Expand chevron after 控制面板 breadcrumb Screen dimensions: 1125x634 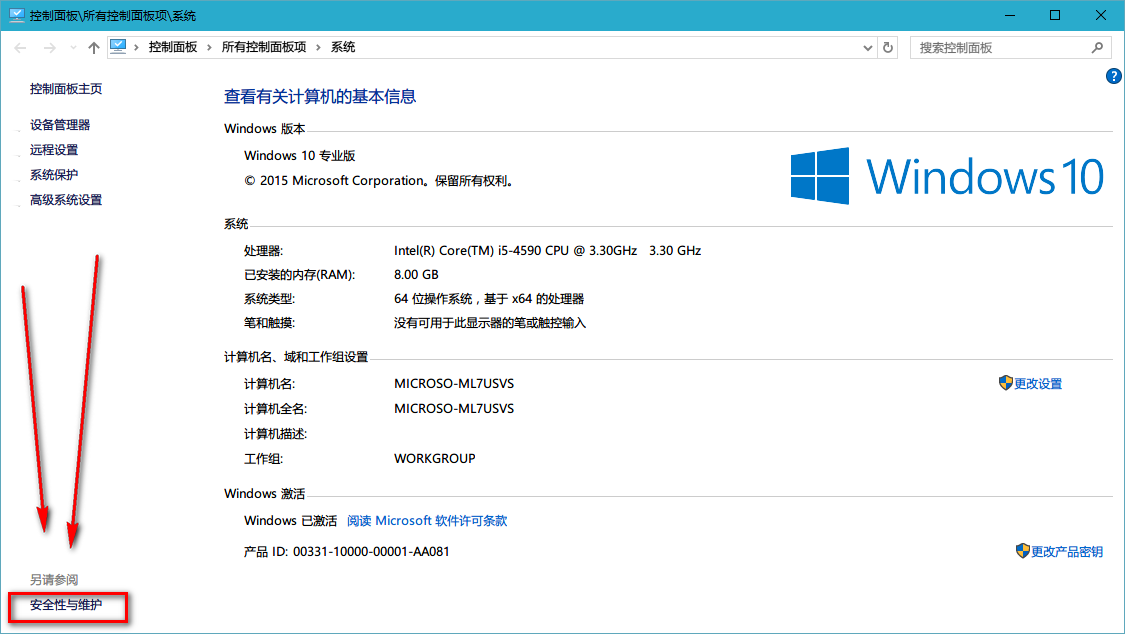210,48
